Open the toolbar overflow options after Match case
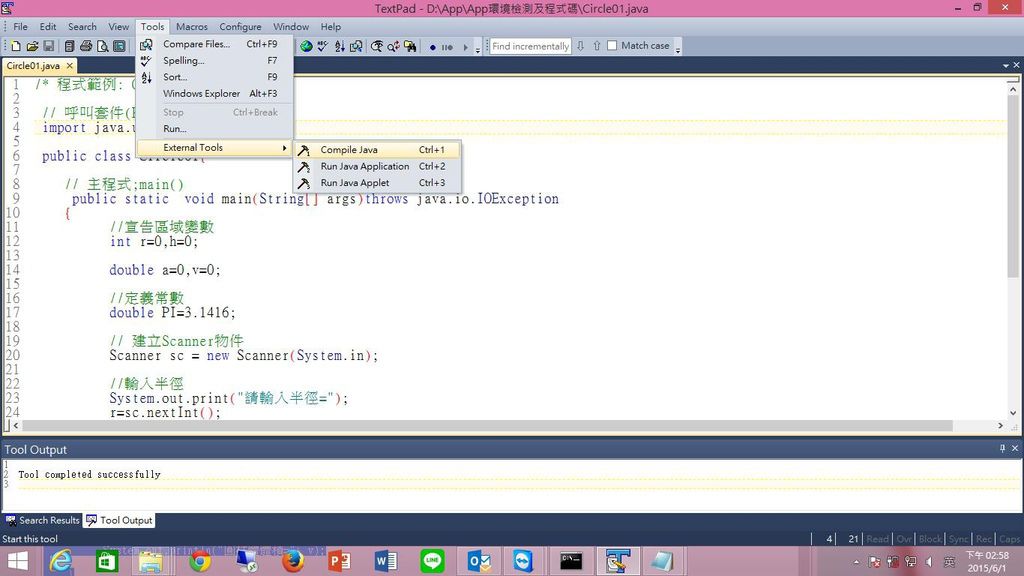 coord(677,48)
